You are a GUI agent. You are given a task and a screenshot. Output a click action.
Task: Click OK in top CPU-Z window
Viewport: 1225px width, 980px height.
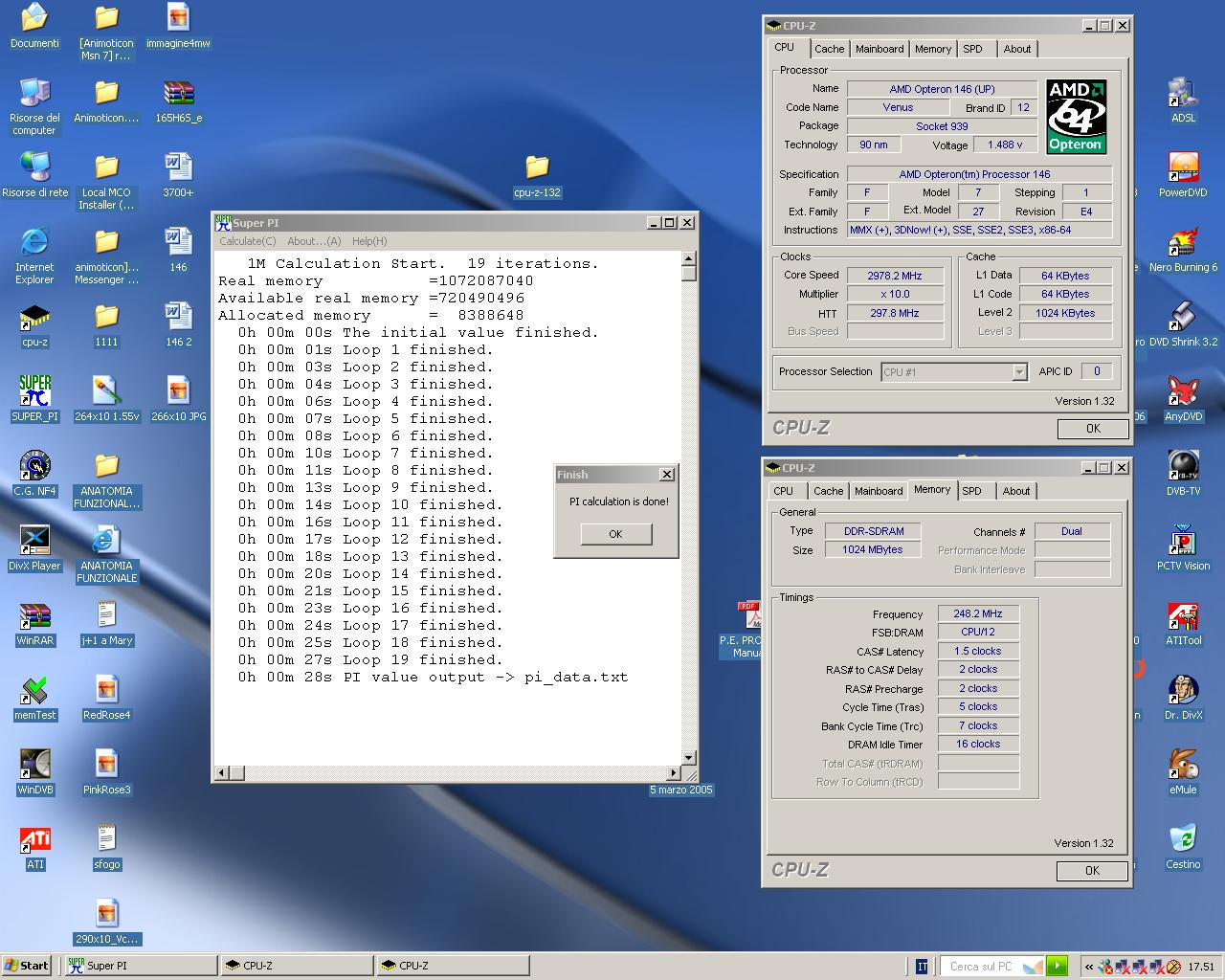click(x=1093, y=429)
